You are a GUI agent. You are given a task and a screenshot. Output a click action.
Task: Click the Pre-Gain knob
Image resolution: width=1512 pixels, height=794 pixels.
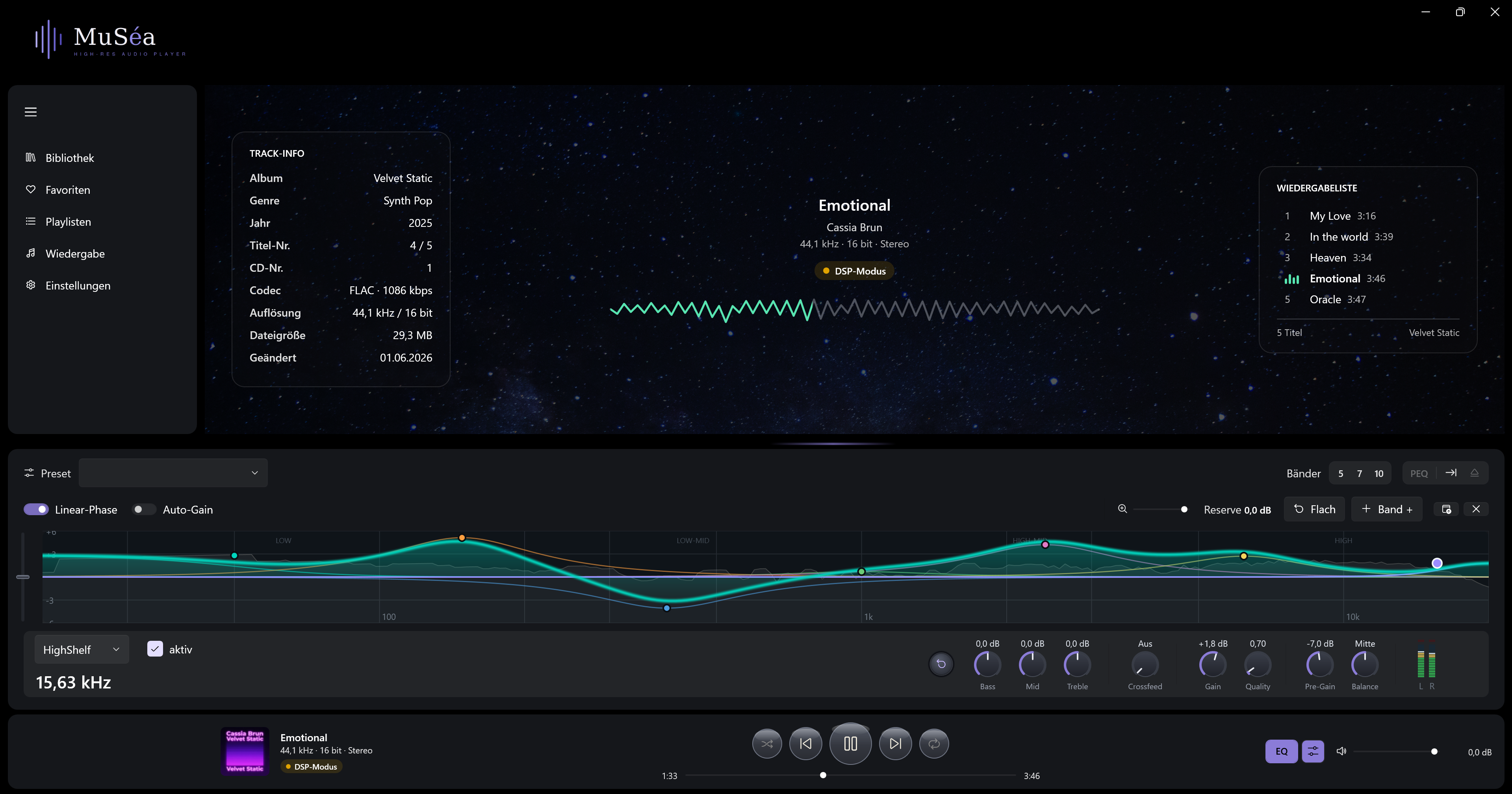[1319, 664]
